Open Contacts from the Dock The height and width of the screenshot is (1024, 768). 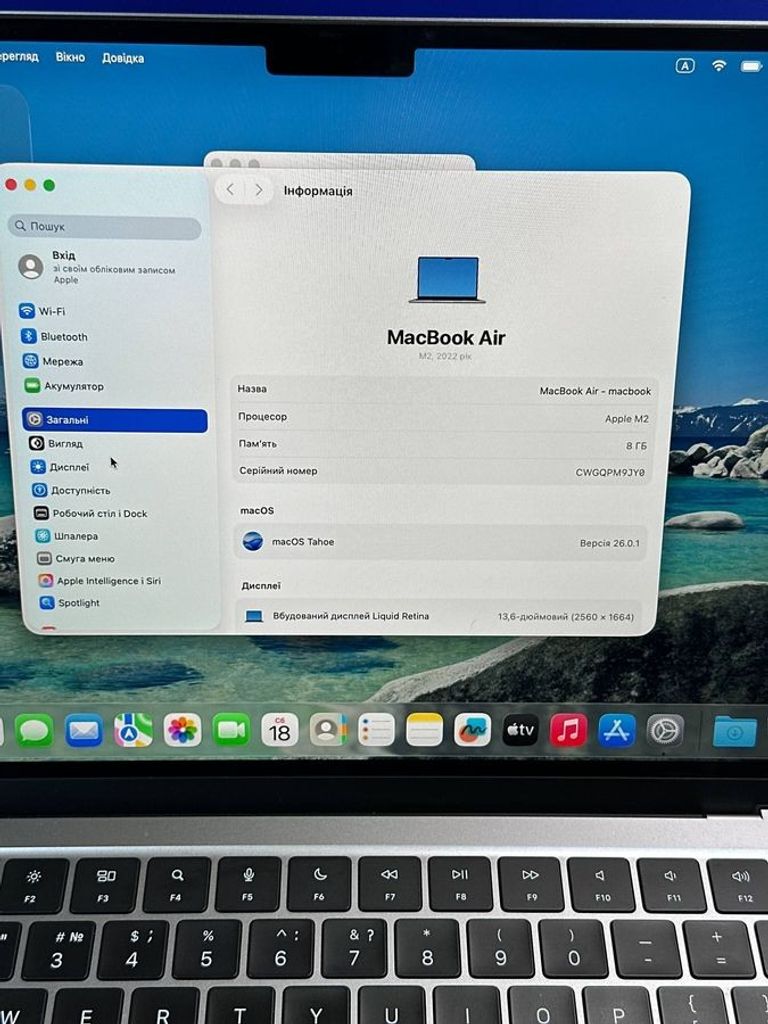click(328, 730)
